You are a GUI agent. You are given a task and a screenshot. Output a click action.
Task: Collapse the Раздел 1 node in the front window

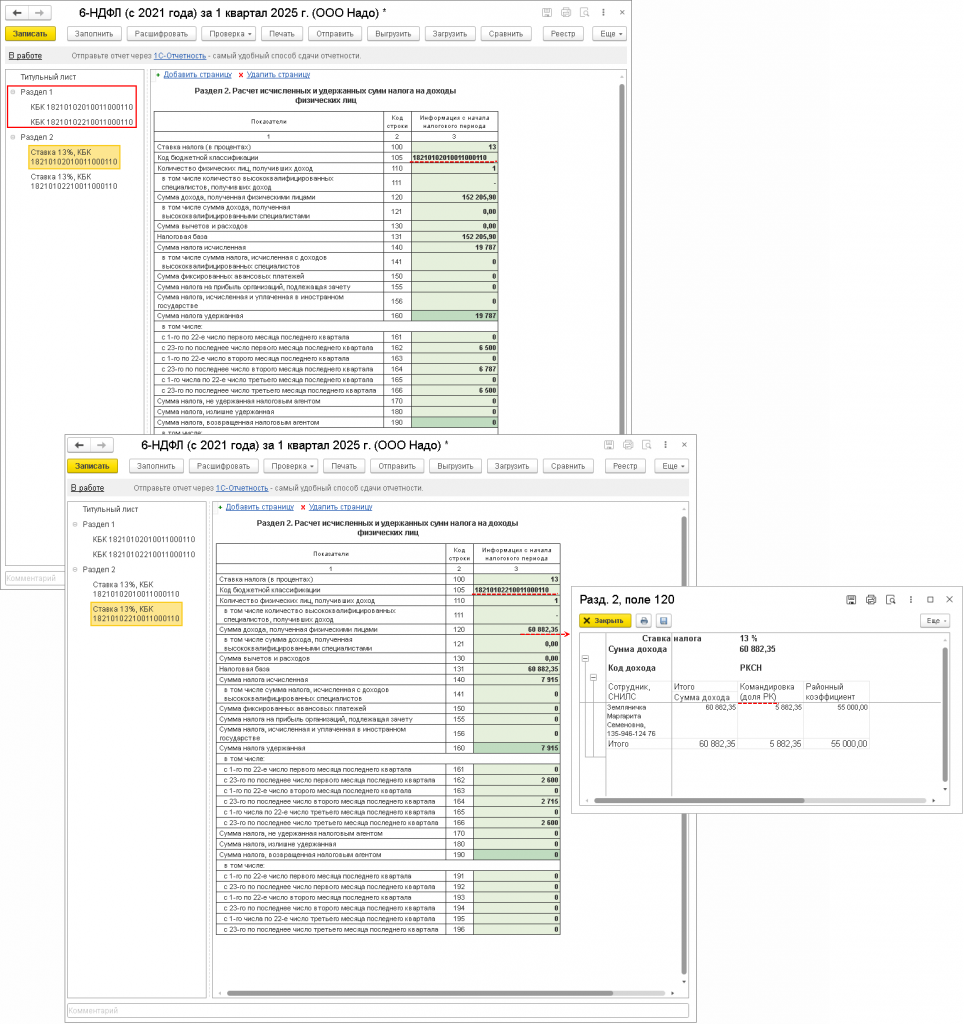[75, 524]
